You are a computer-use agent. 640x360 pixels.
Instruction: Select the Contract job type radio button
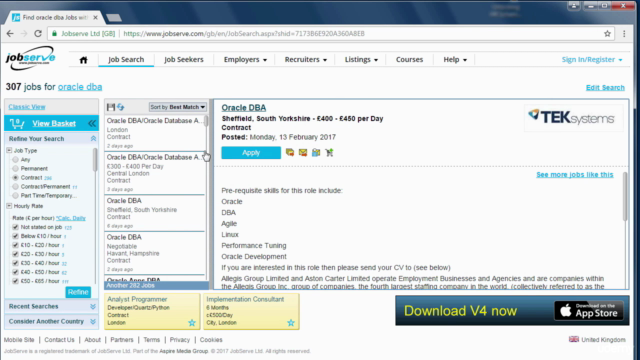(16, 178)
